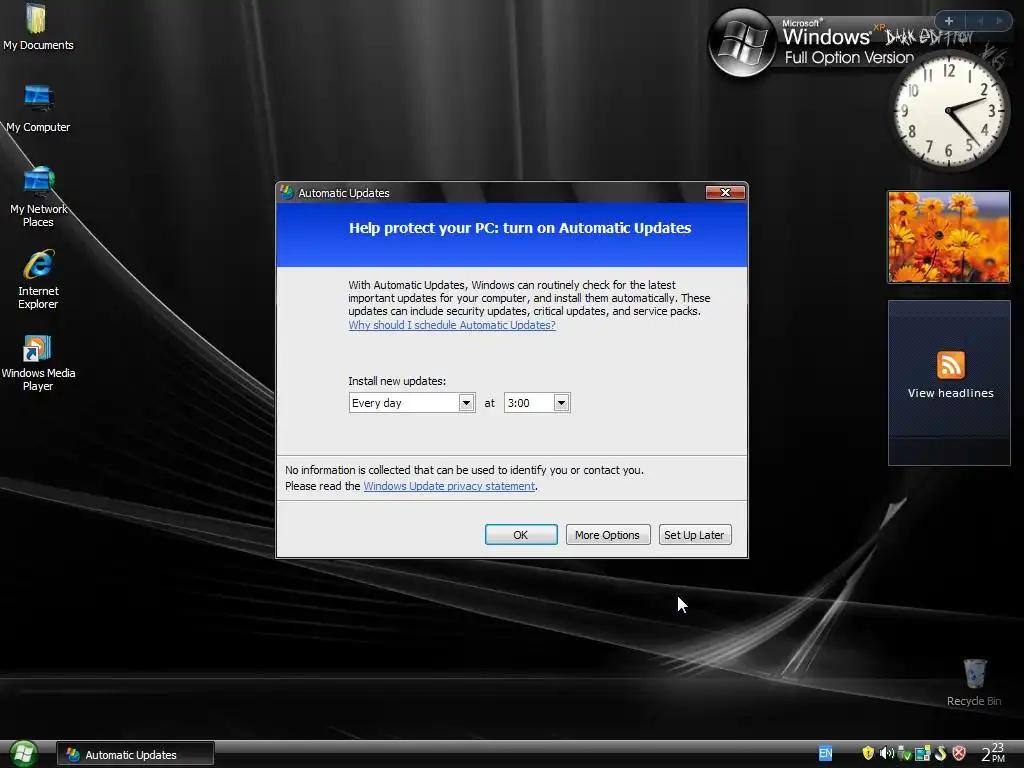The height and width of the screenshot is (768, 1024).
Task: Open the Start menu orb
Action: coord(23,754)
